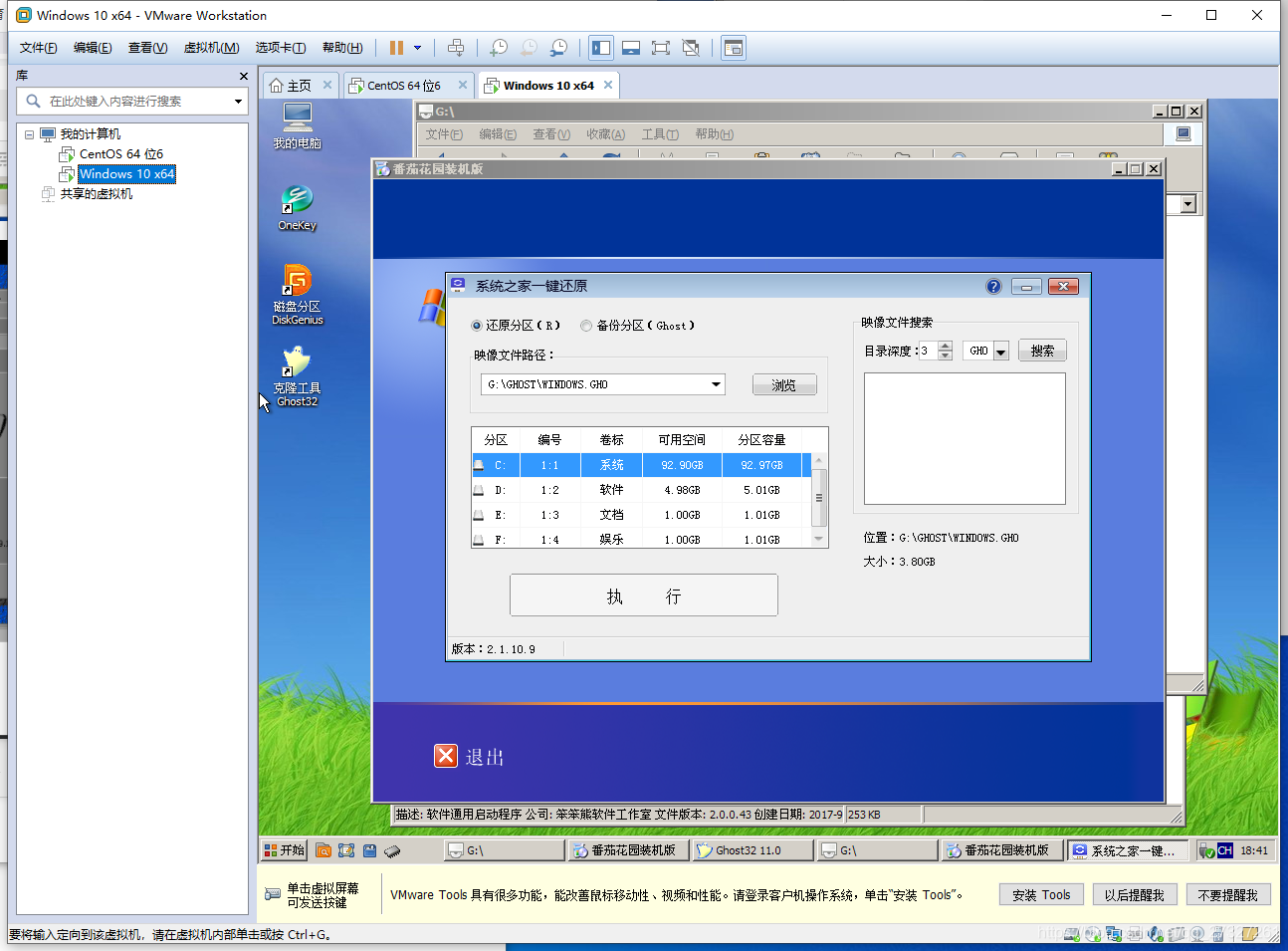
Task: Open 工具(T) menu in the G:\ window
Action: pos(660,134)
